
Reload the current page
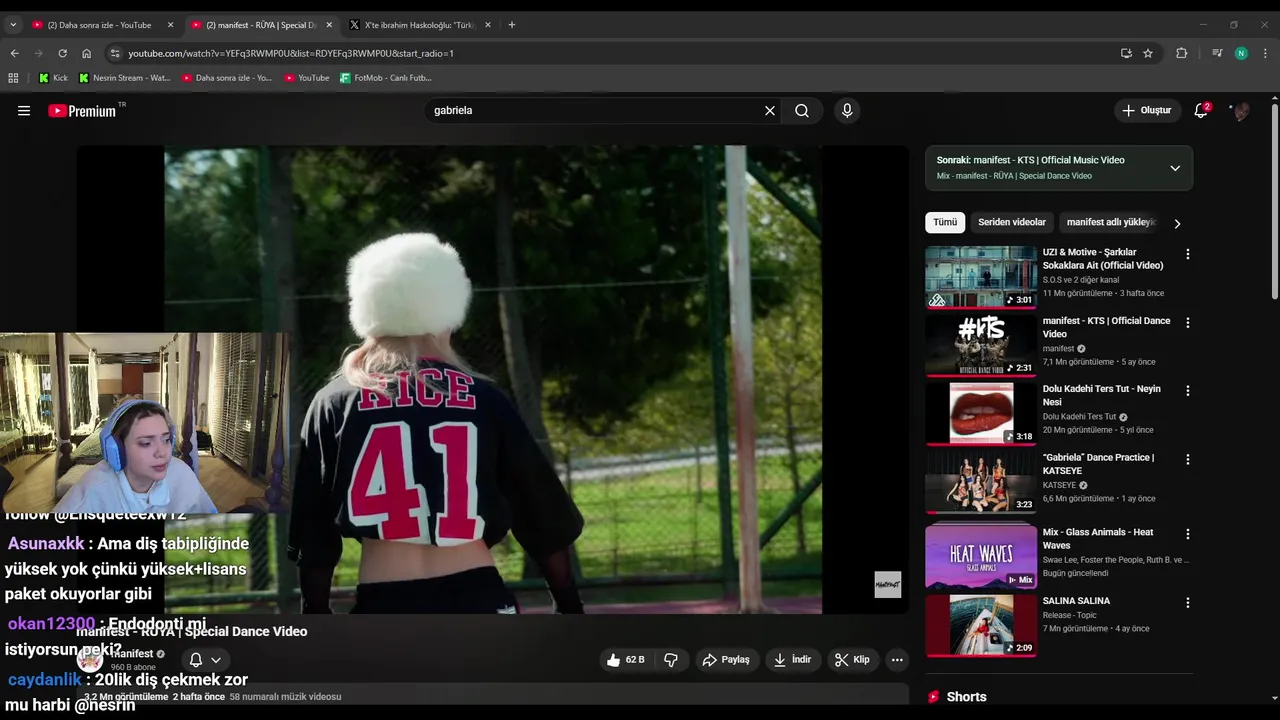(62, 53)
